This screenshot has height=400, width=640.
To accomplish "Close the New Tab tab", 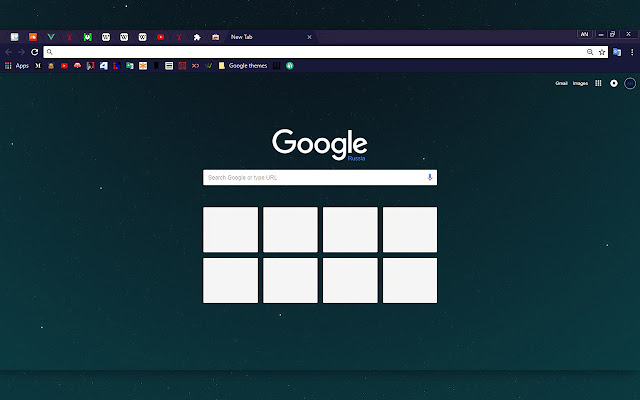I will point(309,37).
